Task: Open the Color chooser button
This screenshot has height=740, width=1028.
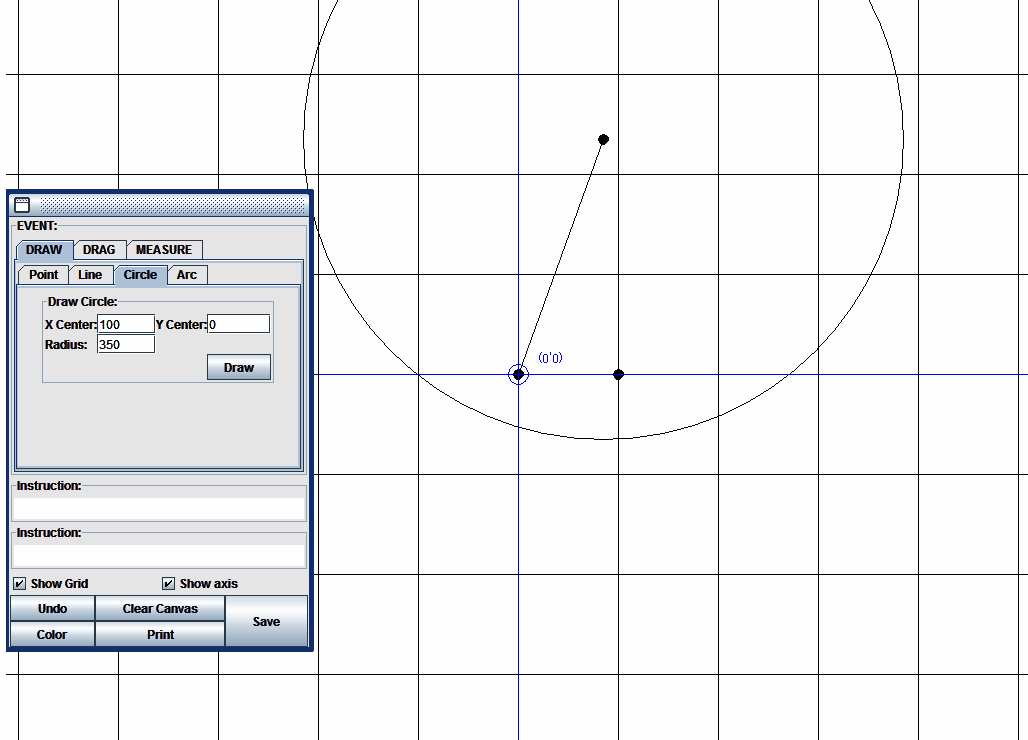Action: (x=52, y=634)
